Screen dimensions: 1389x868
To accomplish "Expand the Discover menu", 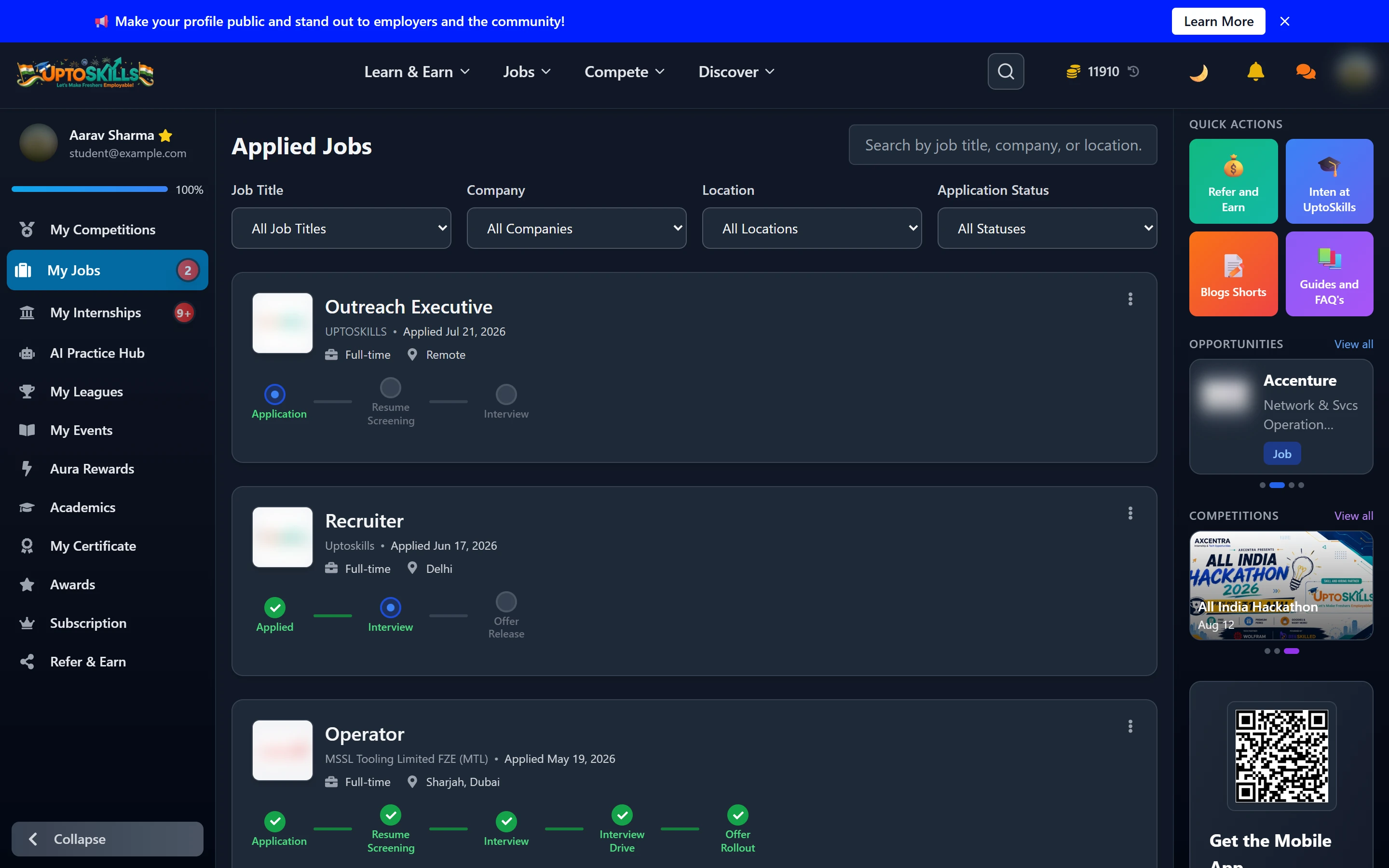I will coord(736,72).
